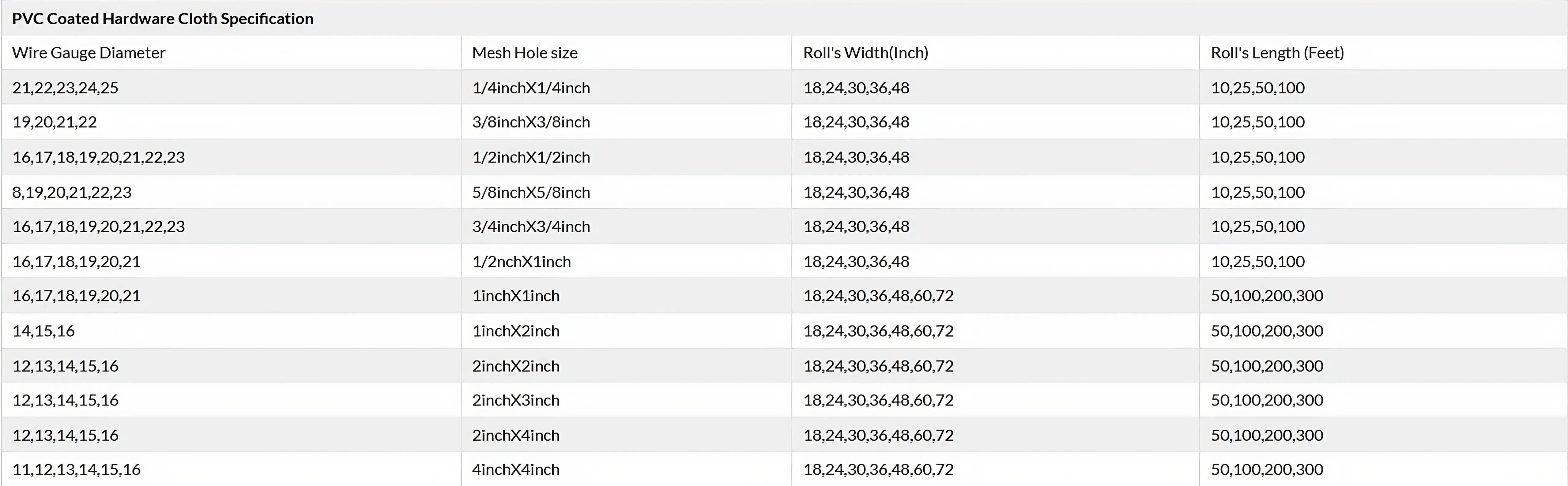Click the 1inchX1inch mesh size cell

[x=515, y=296]
